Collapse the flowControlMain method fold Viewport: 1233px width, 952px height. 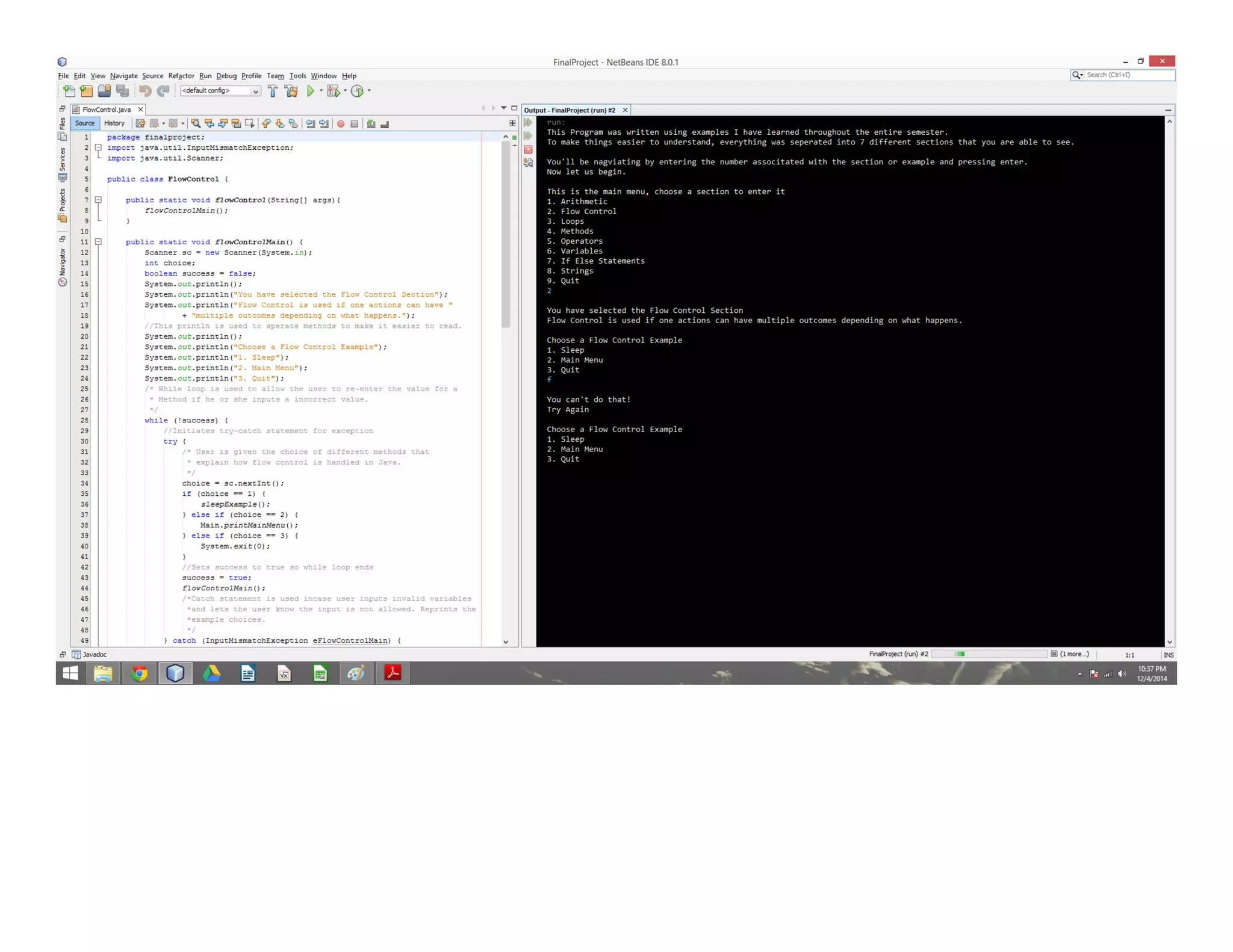[98, 242]
